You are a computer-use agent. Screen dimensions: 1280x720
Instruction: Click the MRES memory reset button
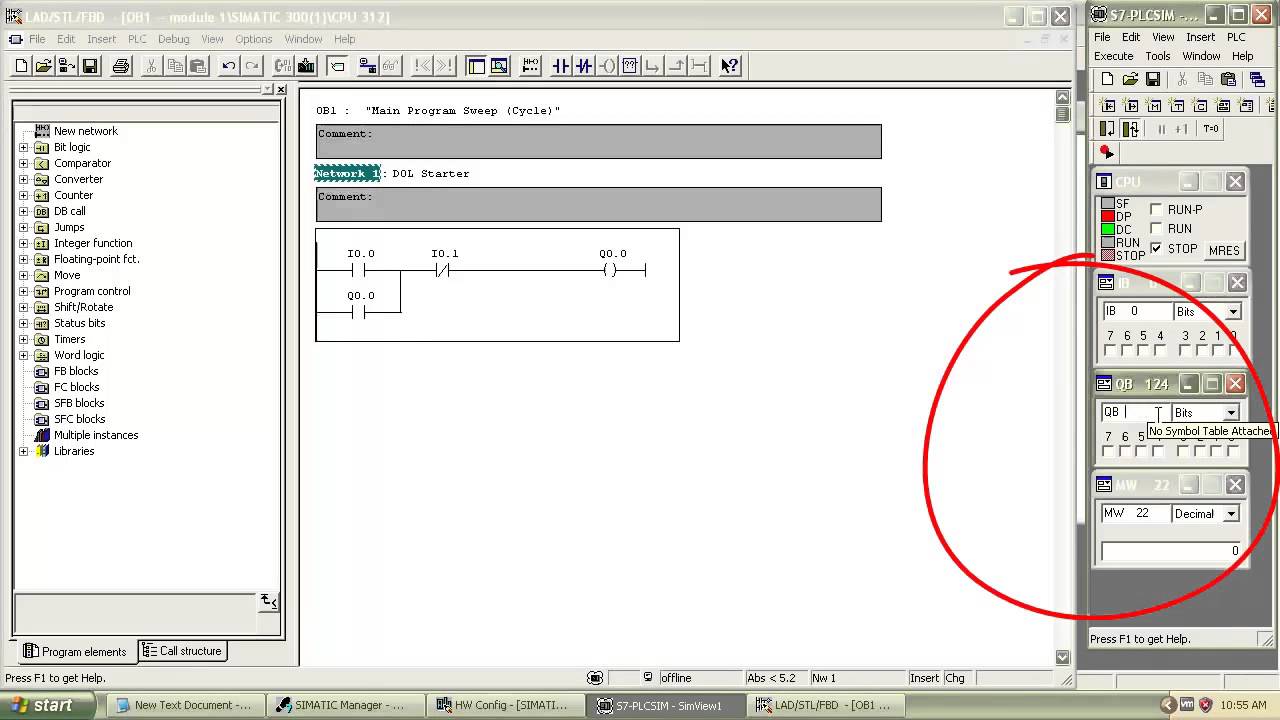pos(1223,251)
